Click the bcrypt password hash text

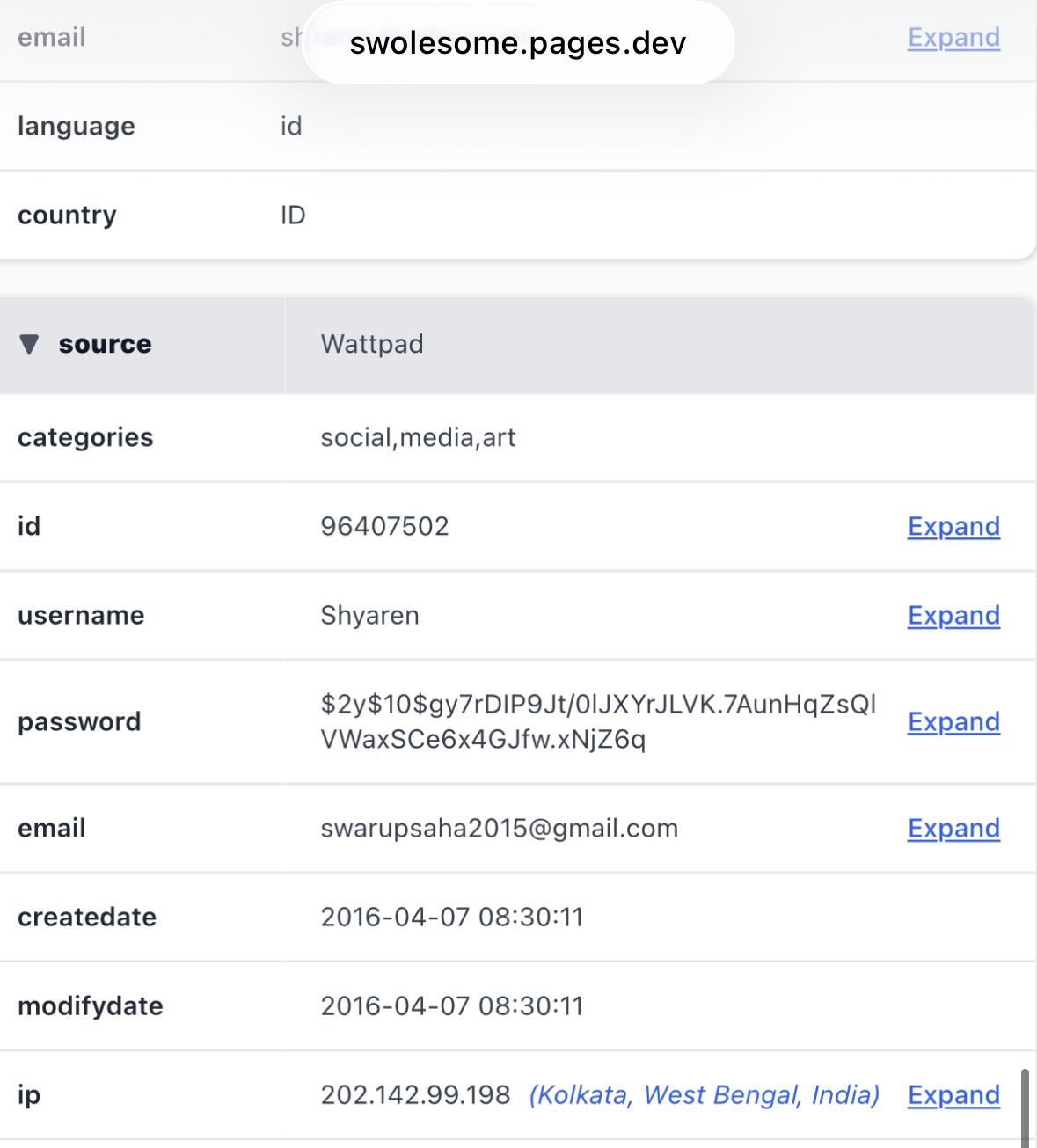click(x=598, y=721)
